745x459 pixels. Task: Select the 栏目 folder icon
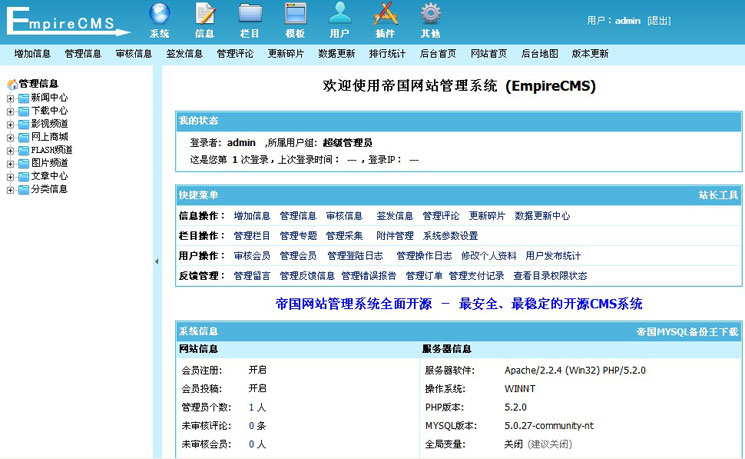250,14
